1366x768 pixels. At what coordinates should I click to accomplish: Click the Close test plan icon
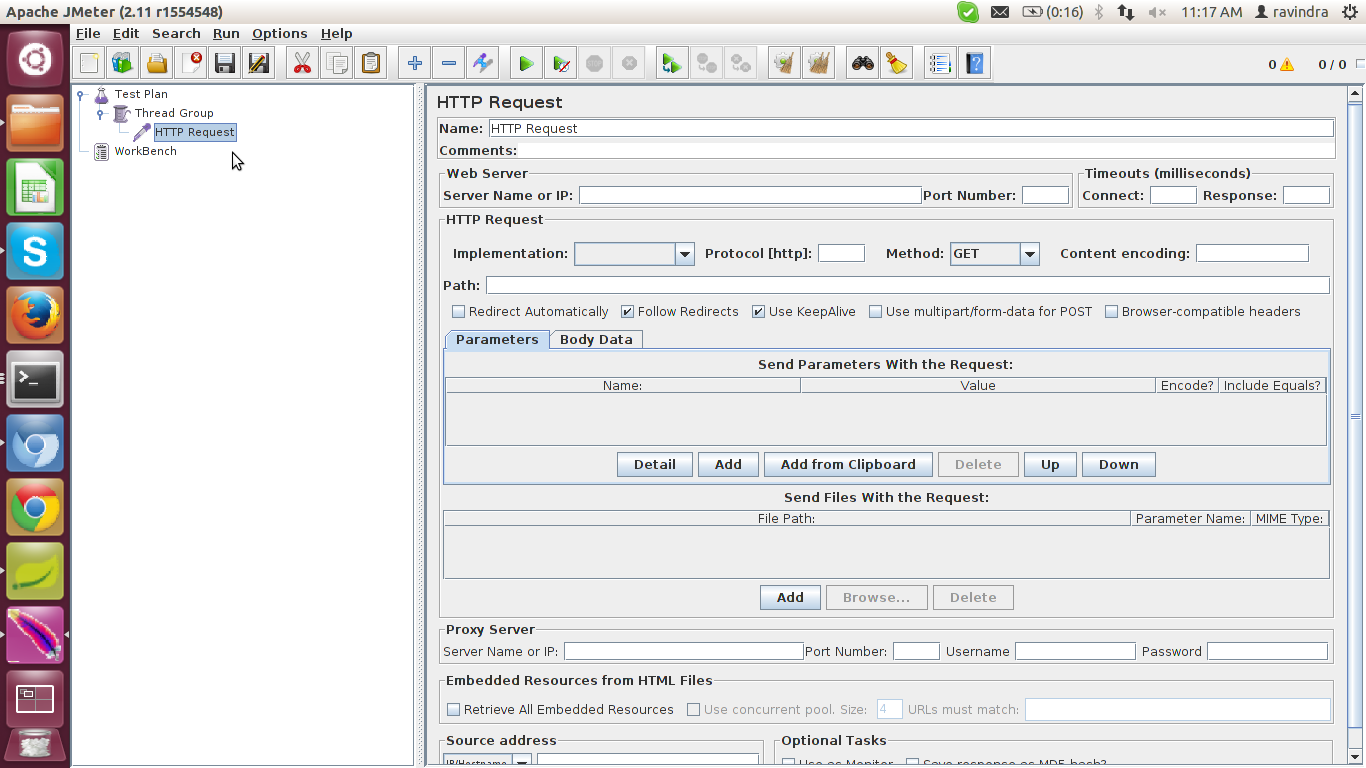[191, 64]
